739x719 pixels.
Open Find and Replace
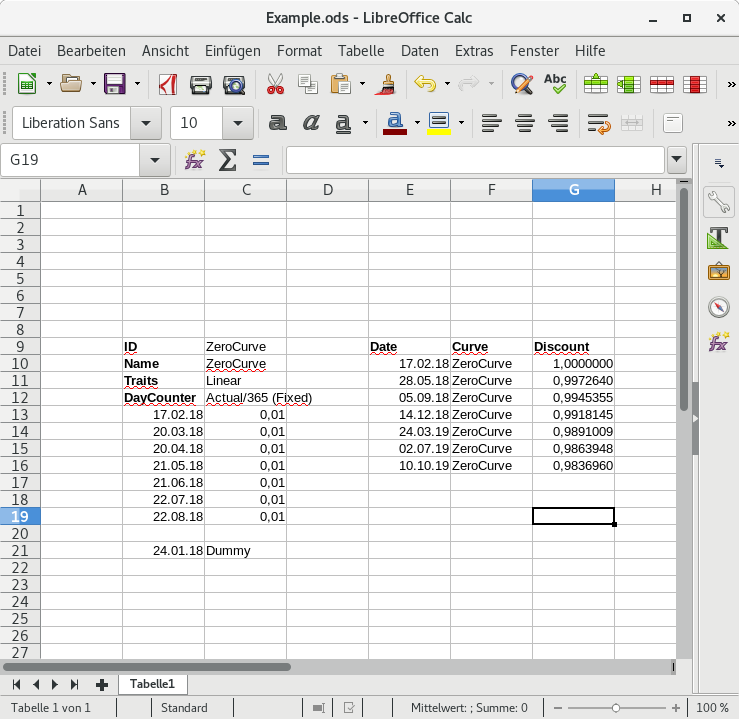pos(522,84)
